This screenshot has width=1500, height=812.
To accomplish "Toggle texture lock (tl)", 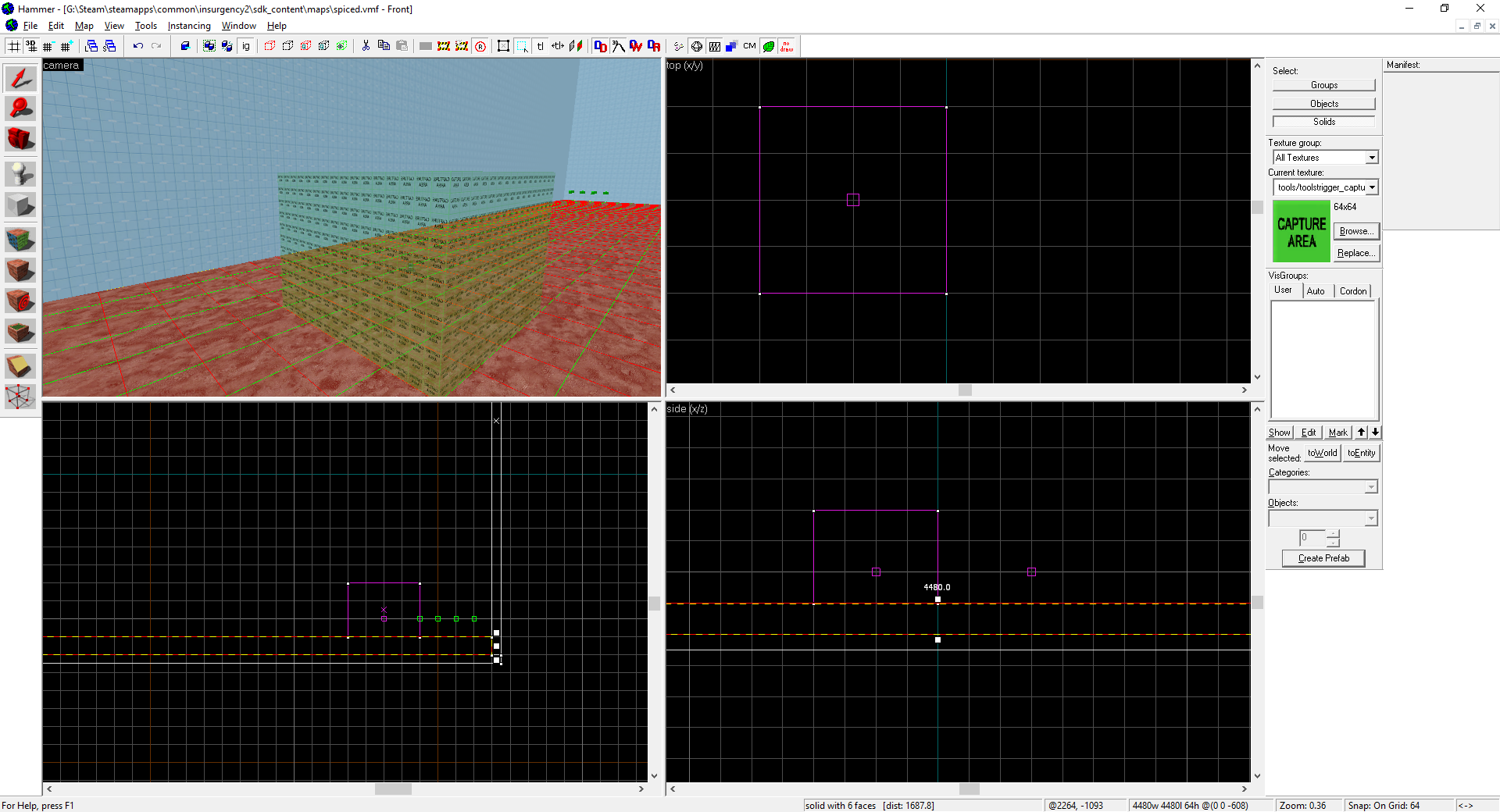I will pos(541,46).
